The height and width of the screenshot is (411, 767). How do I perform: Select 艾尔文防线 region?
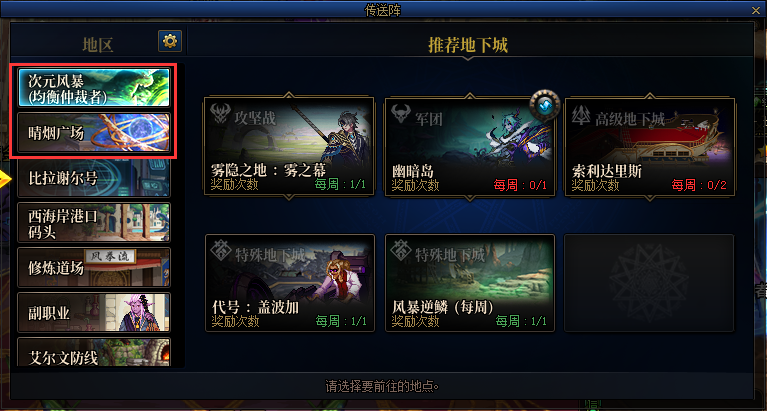[x=94, y=352]
